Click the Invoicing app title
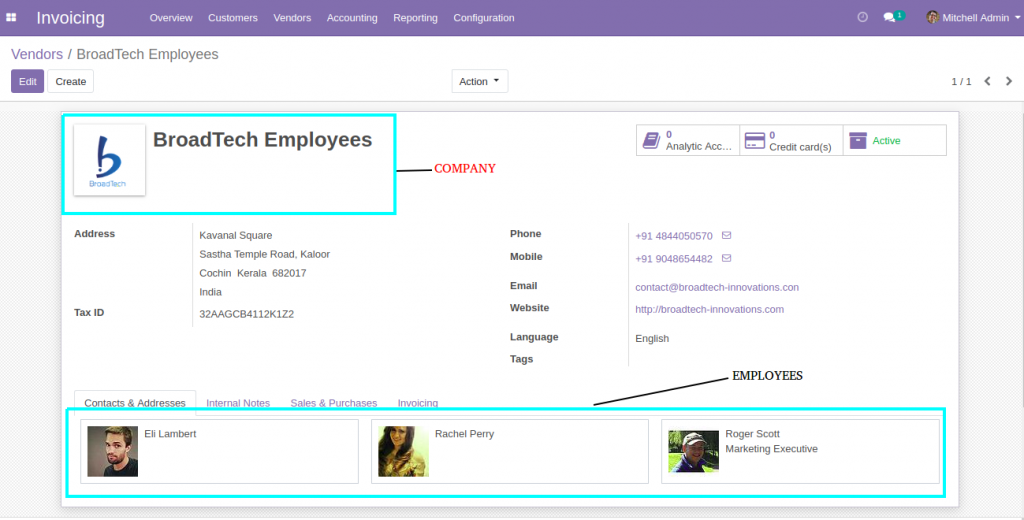 point(71,18)
